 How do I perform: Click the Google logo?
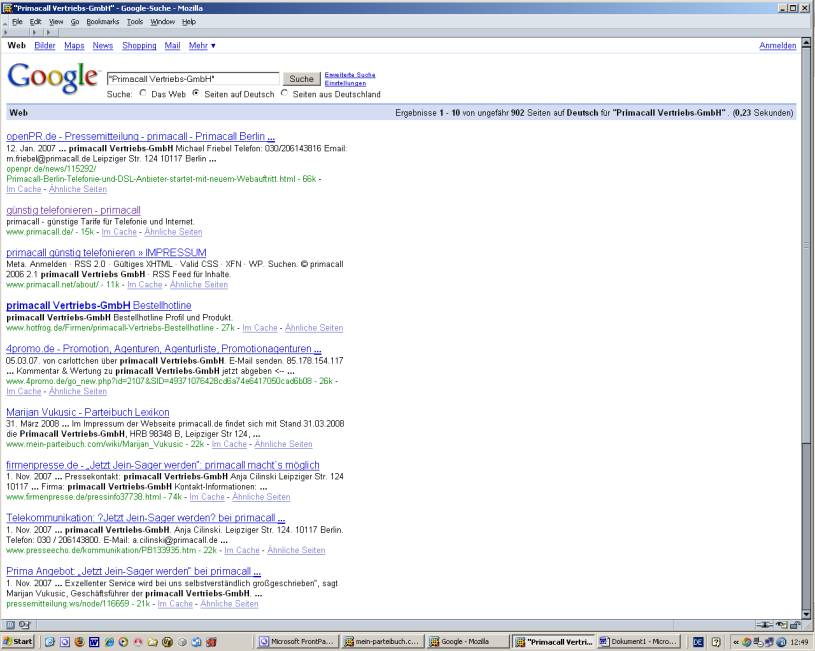[x=52, y=77]
